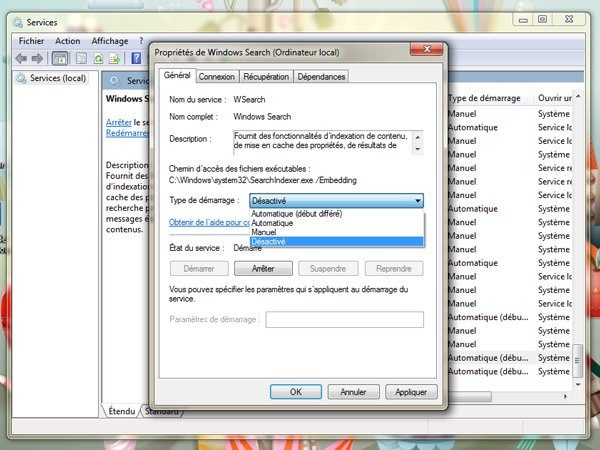Click the Back arrow toolbar icon

pos(21,59)
